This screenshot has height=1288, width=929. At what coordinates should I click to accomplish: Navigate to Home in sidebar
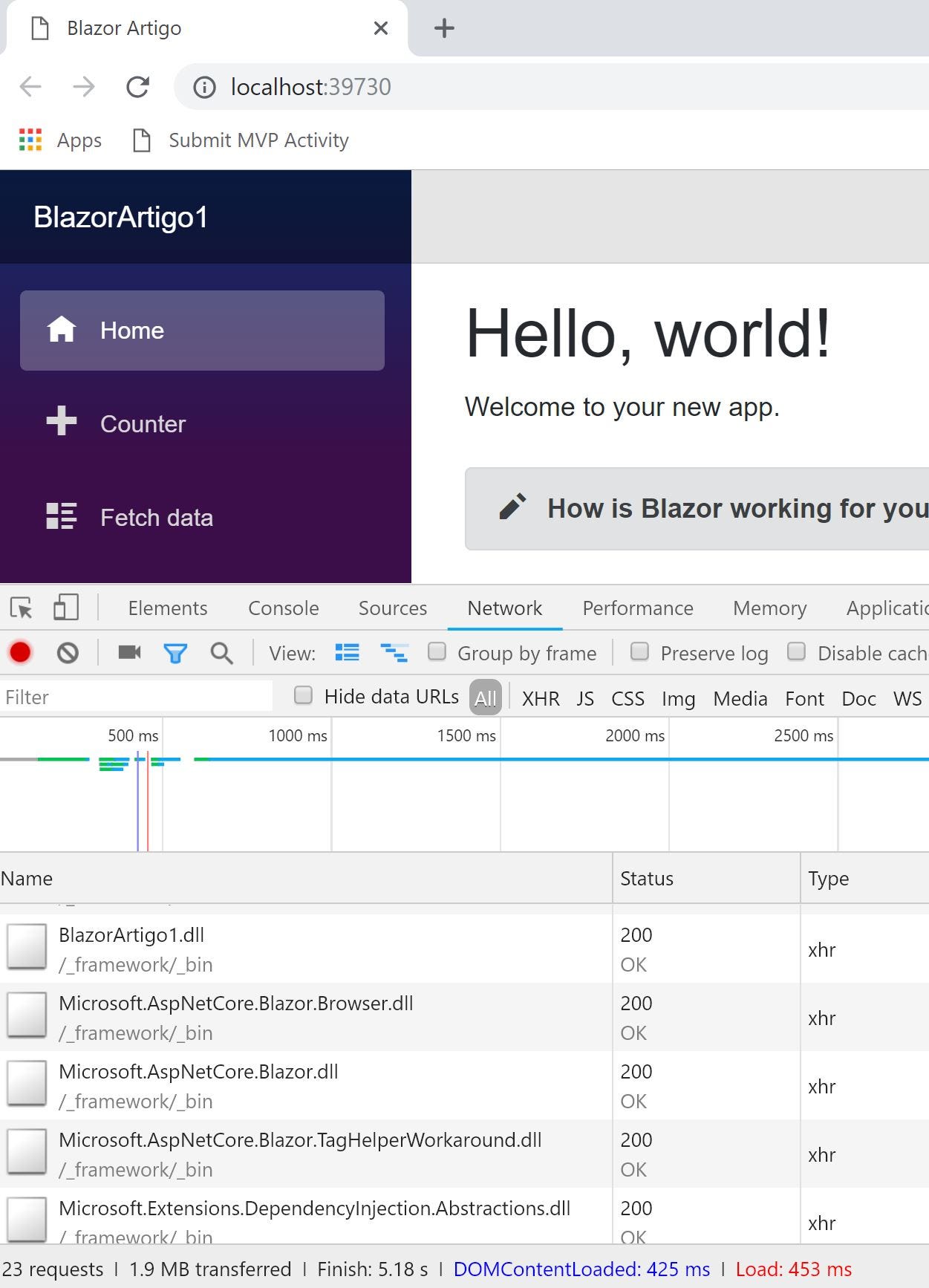coord(202,331)
